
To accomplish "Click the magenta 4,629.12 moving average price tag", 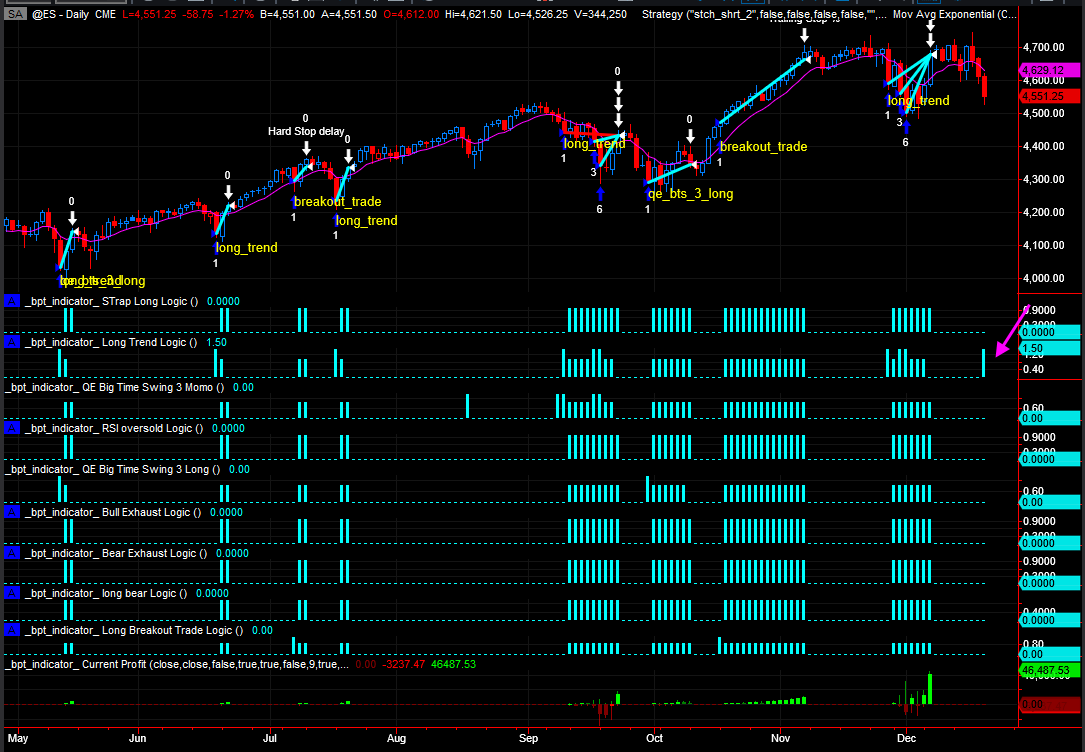I will (1048, 70).
